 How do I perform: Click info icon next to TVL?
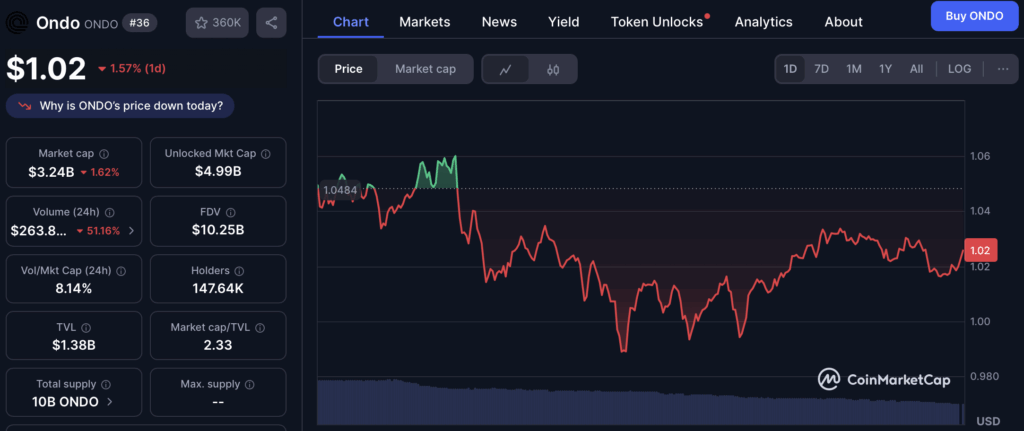(x=86, y=328)
